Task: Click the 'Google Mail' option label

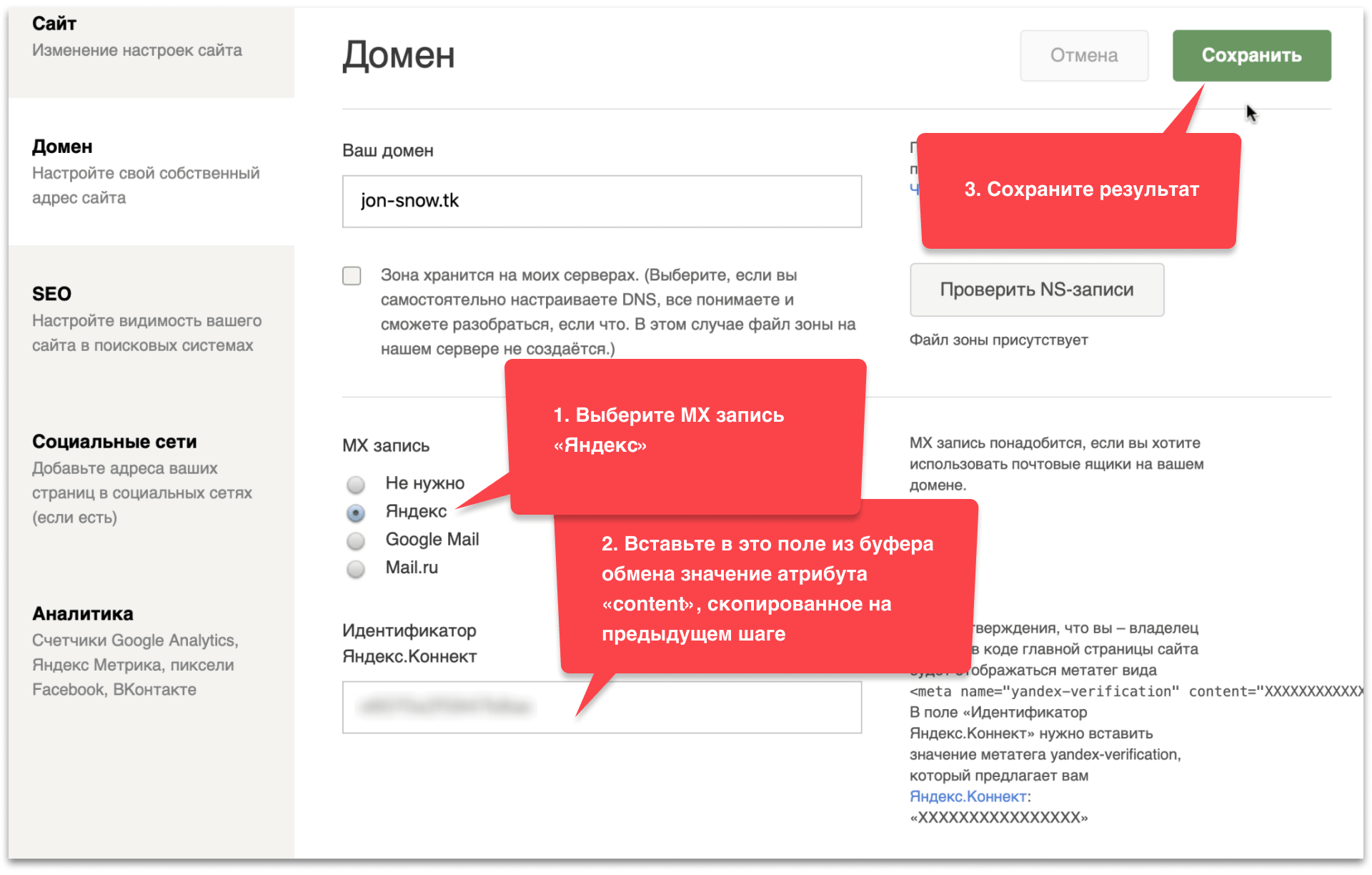Action: [432, 540]
